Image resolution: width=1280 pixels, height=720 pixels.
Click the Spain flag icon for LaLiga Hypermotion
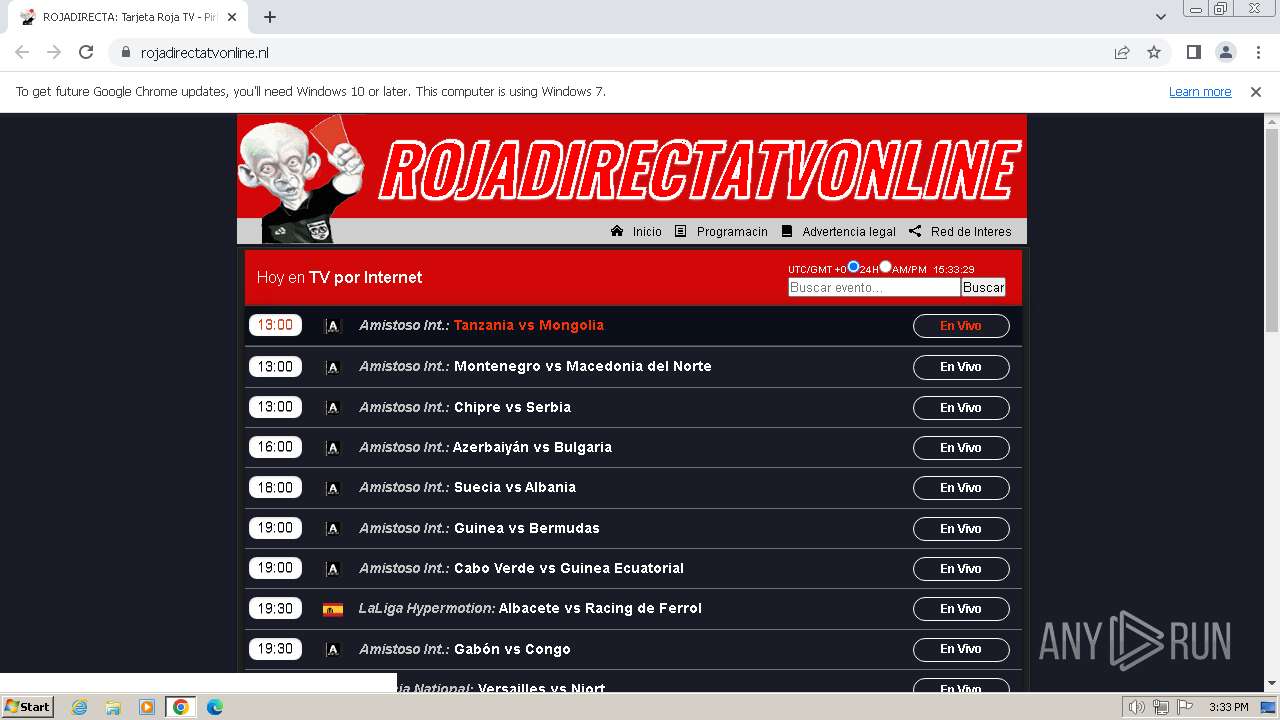tap(333, 609)
